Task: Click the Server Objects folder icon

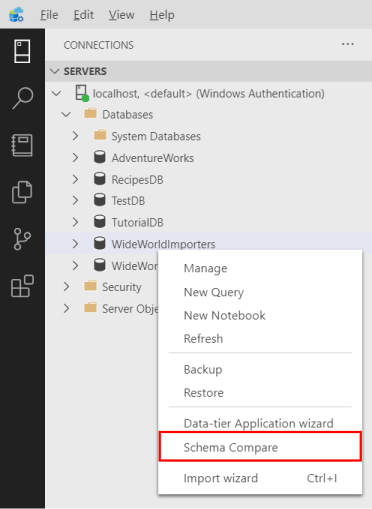Action: tap(90, 307)
